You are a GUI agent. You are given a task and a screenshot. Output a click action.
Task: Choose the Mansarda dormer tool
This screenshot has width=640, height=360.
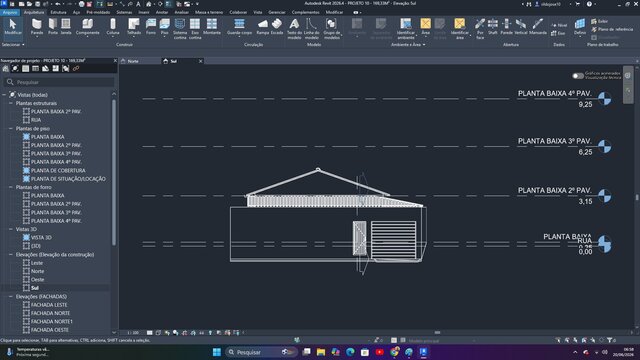pyautogui.click(x=538, y=27)
